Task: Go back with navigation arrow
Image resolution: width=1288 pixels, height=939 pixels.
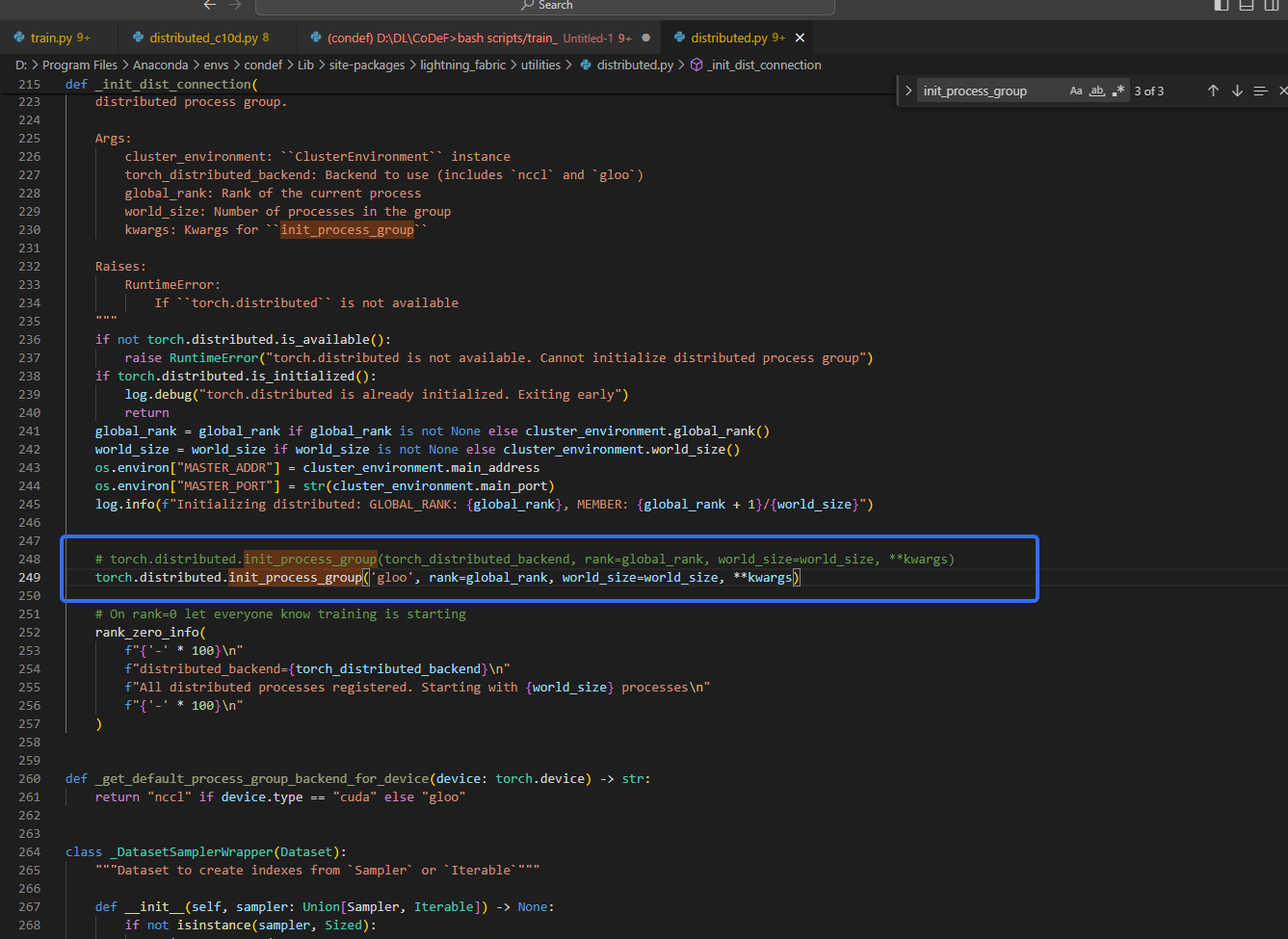Action: click(x=210, y=5)
